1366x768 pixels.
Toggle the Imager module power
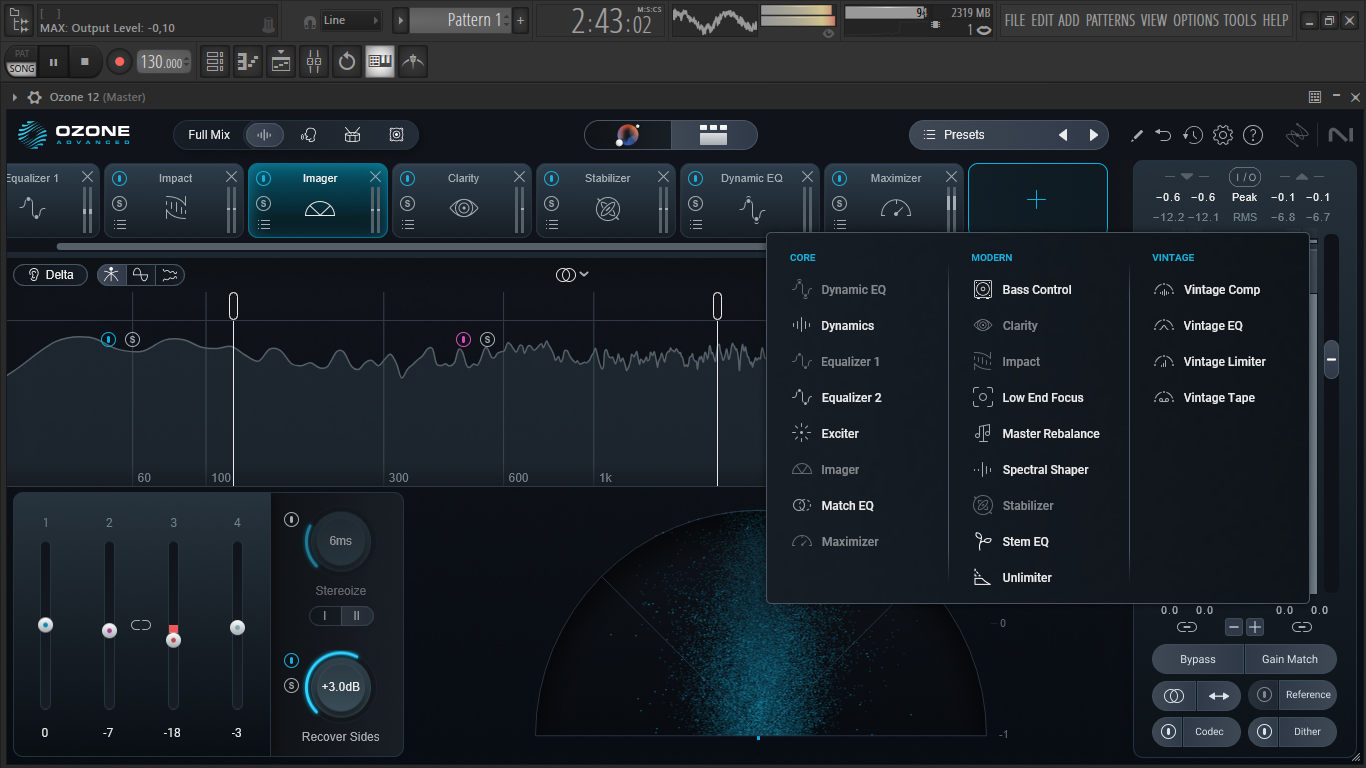tap(264, 178)
